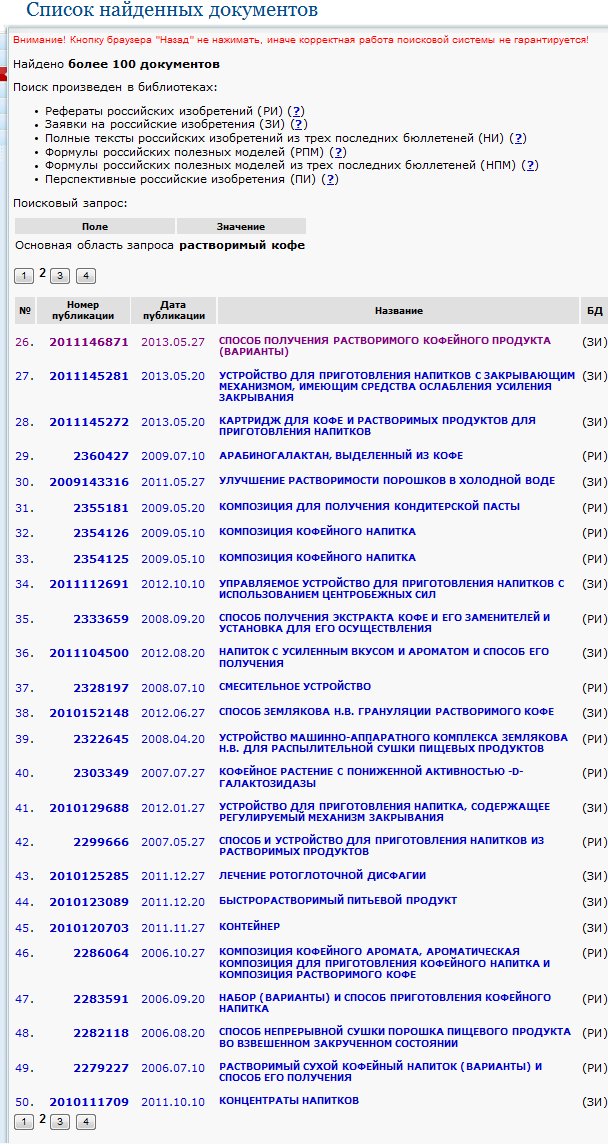This screenshot has width=608, height=1144.
Task: Open publication number 2355181
Action: pos(101,507)
